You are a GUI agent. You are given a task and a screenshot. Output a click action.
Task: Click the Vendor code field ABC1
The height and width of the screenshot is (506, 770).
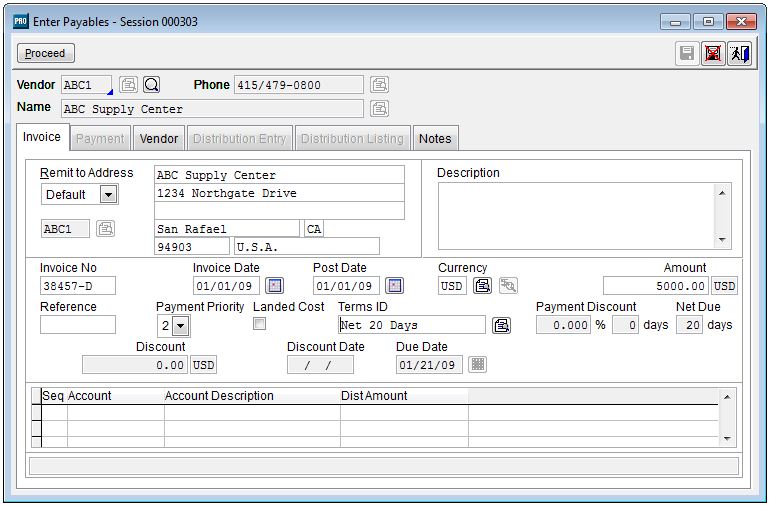pyautogui.click(x=86, y=85)
